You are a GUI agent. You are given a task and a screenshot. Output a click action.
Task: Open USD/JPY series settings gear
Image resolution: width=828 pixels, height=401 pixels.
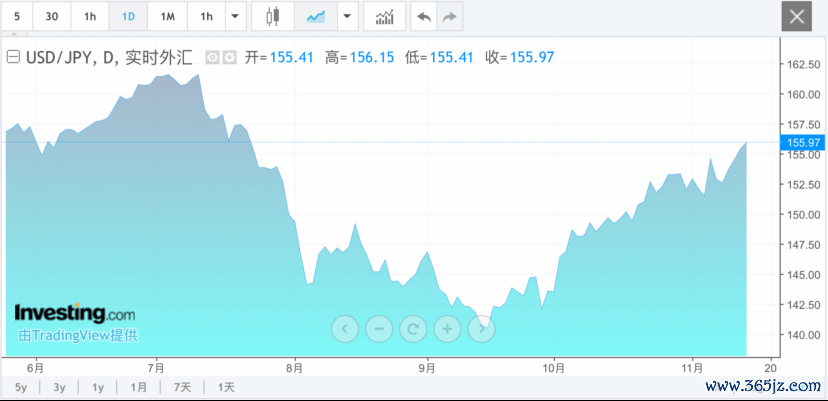[229, 58]
